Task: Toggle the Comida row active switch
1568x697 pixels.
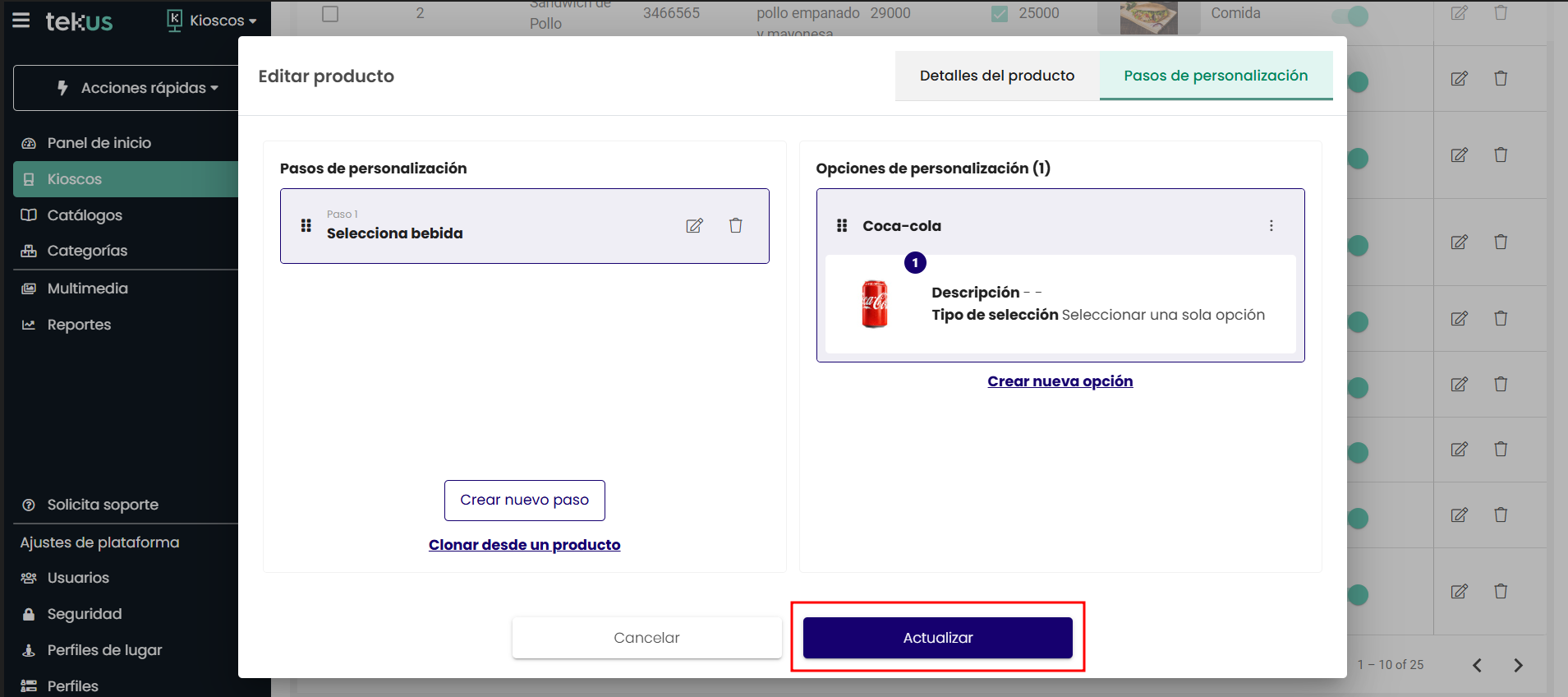Action: [x=1349, y=16]
